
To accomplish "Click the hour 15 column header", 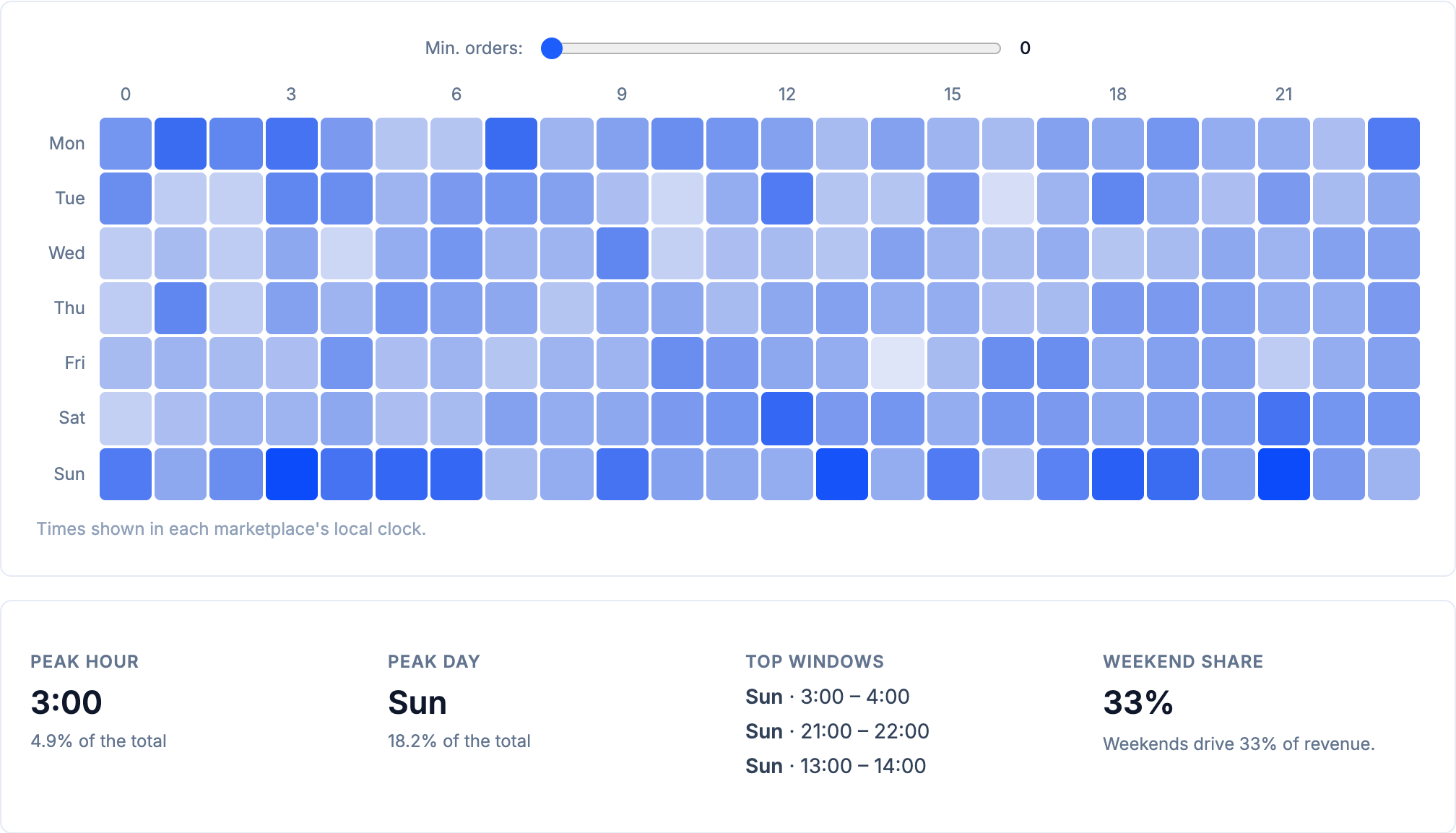I will coord(953,95).
